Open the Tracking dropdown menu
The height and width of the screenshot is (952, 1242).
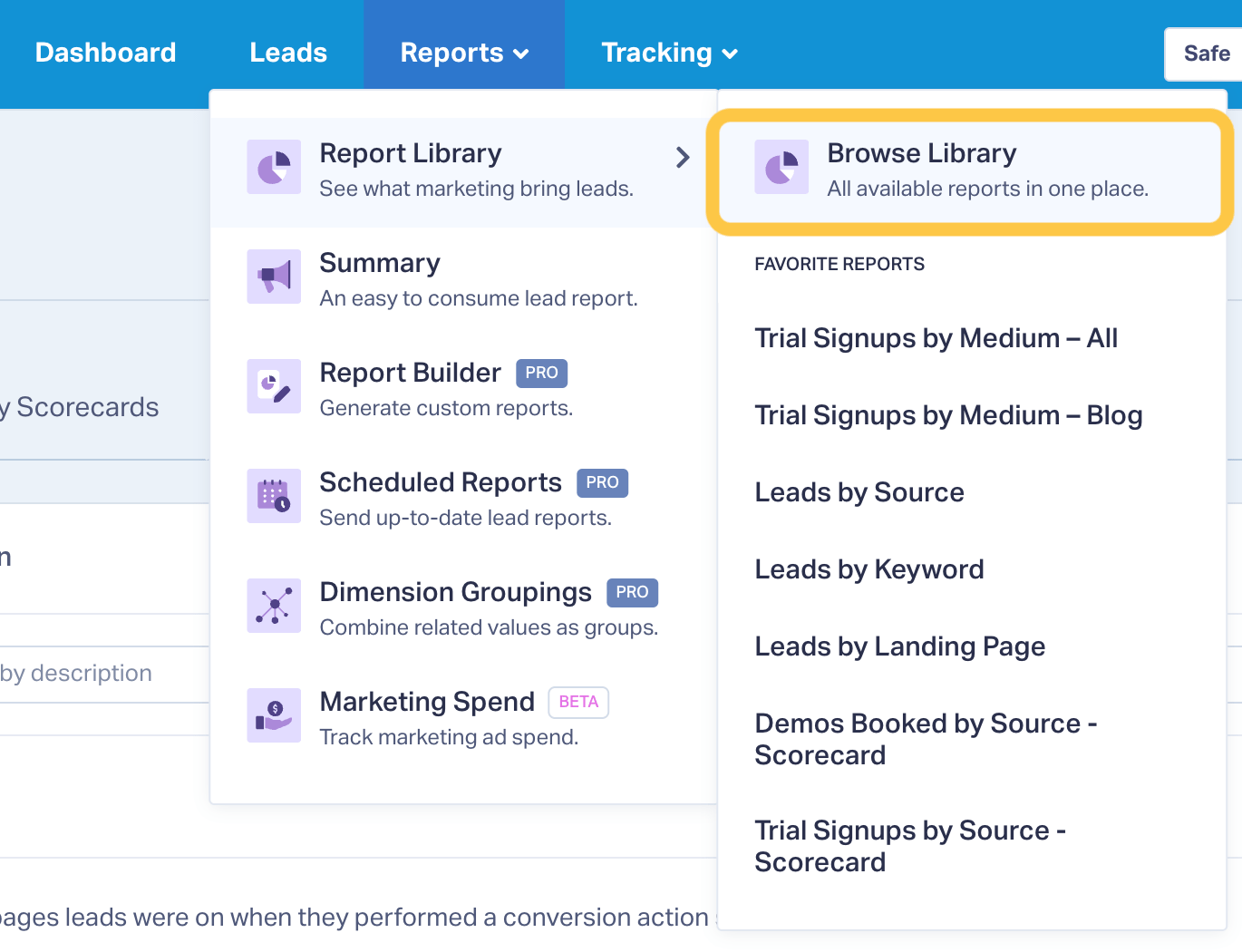point(669,53)
